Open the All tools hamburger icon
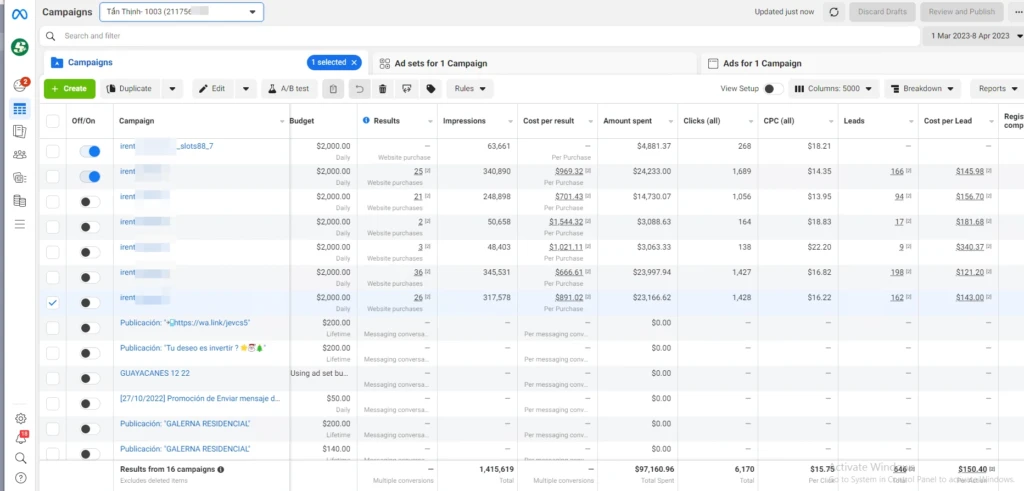Image resolution: width=1024 pixels, height=491 pixels. click(x=20, y=225)
